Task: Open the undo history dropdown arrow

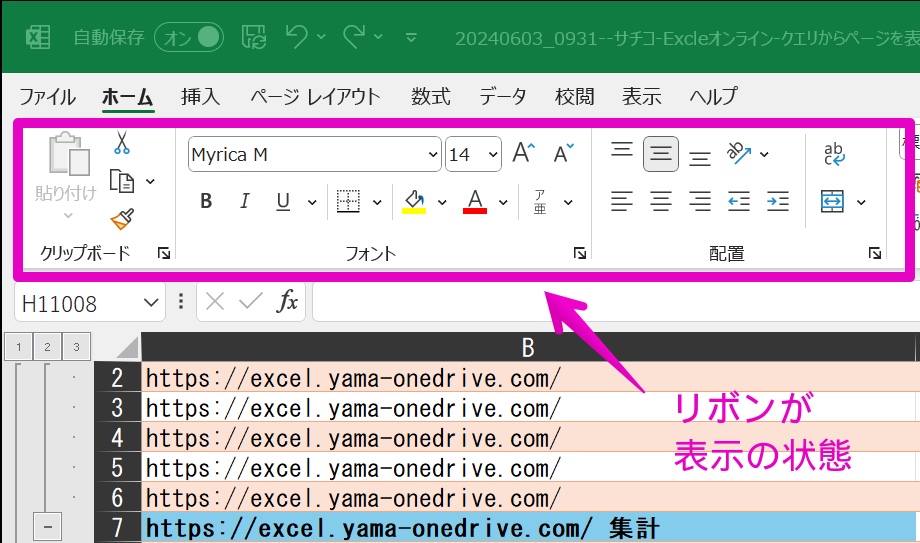Action: click(x=322, y=37)
